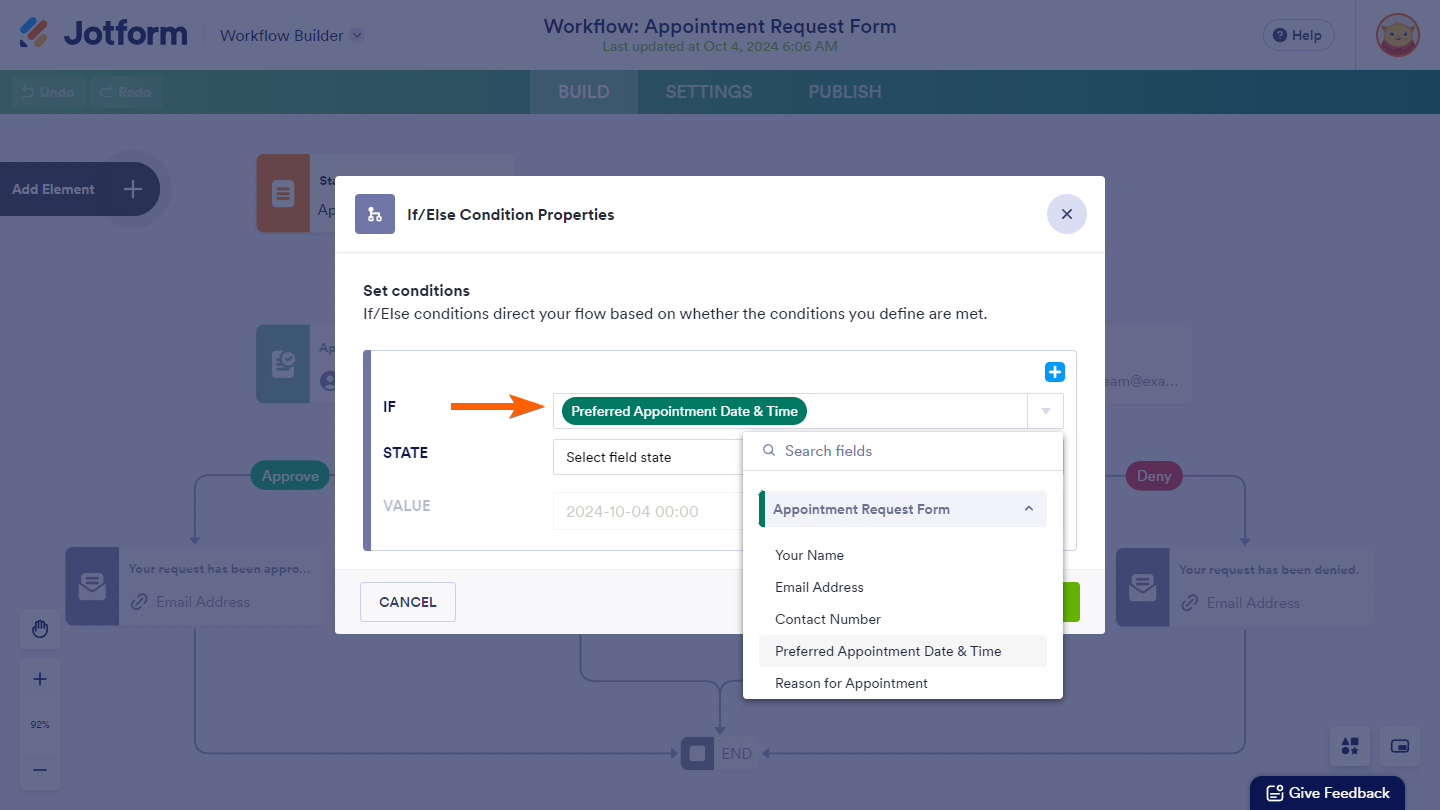
Task: Select Reason for Appointment option
Action: pyautogui.click(x=851, y=683)
